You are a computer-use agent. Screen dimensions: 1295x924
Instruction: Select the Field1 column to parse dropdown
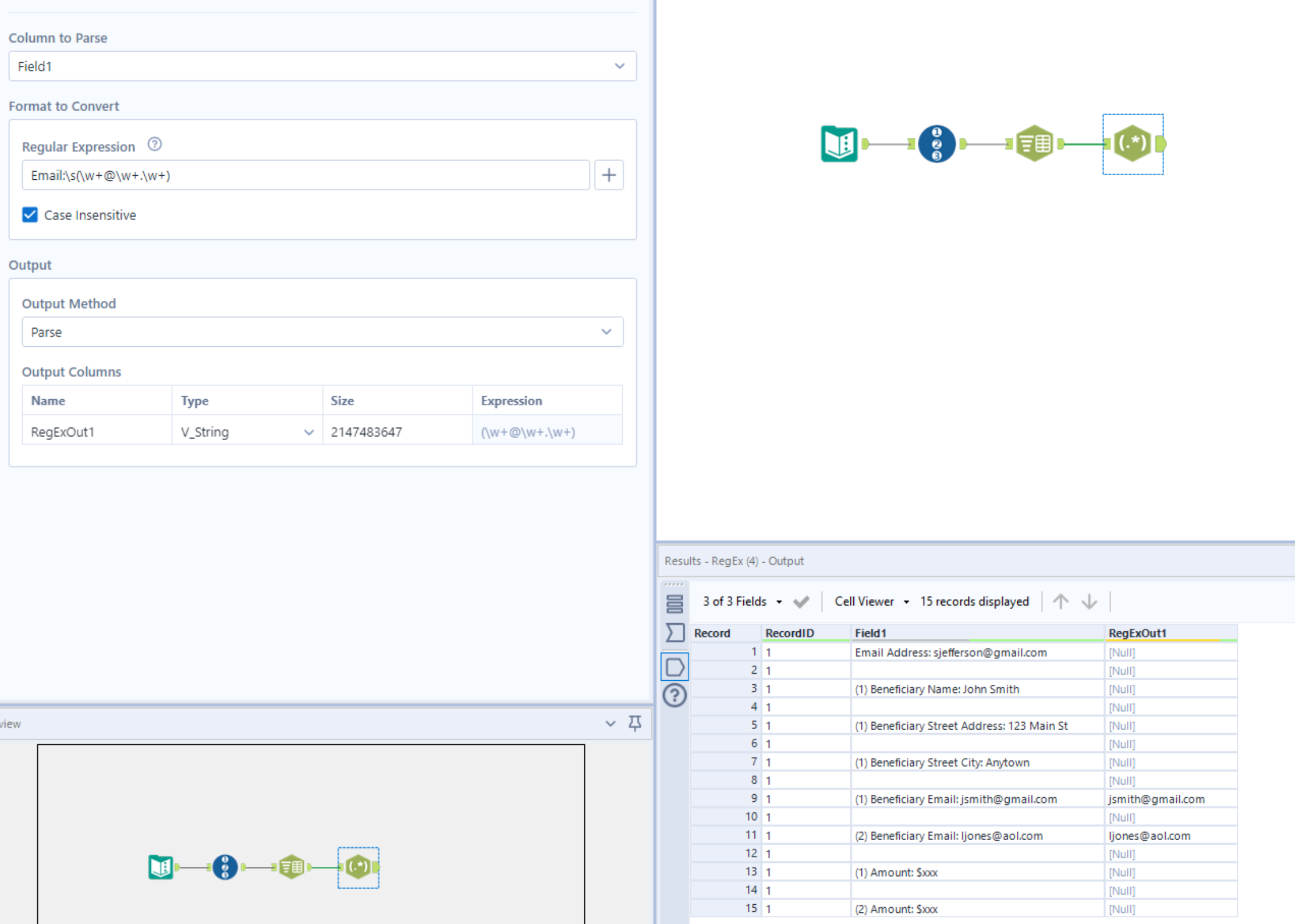(322, 67)
